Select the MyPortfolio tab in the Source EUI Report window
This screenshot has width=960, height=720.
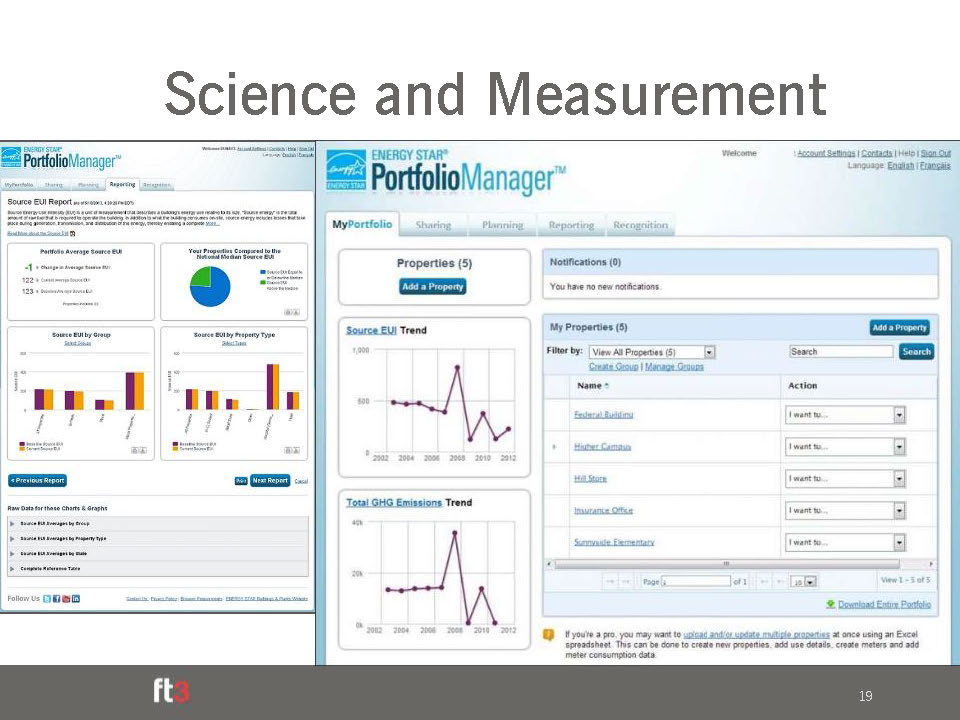tap(19, 185)
